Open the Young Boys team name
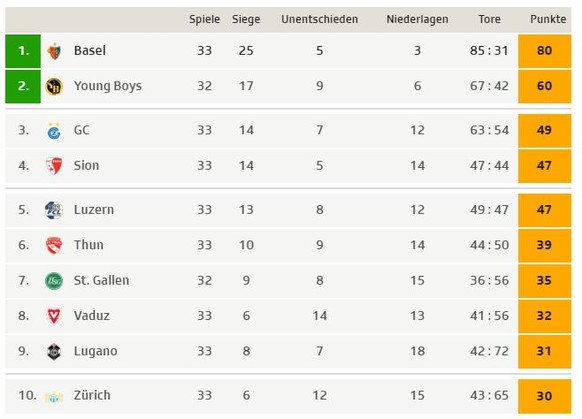 tap(108, 86)
